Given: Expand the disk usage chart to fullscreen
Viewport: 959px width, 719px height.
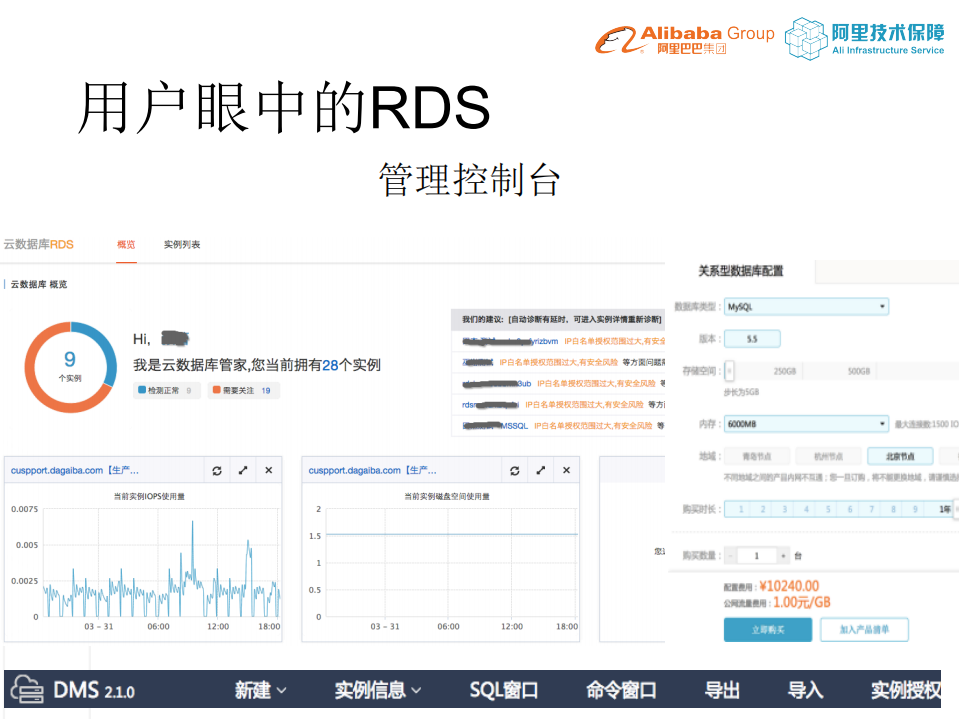Looking at the screenshot, I should tap(540, 470).
